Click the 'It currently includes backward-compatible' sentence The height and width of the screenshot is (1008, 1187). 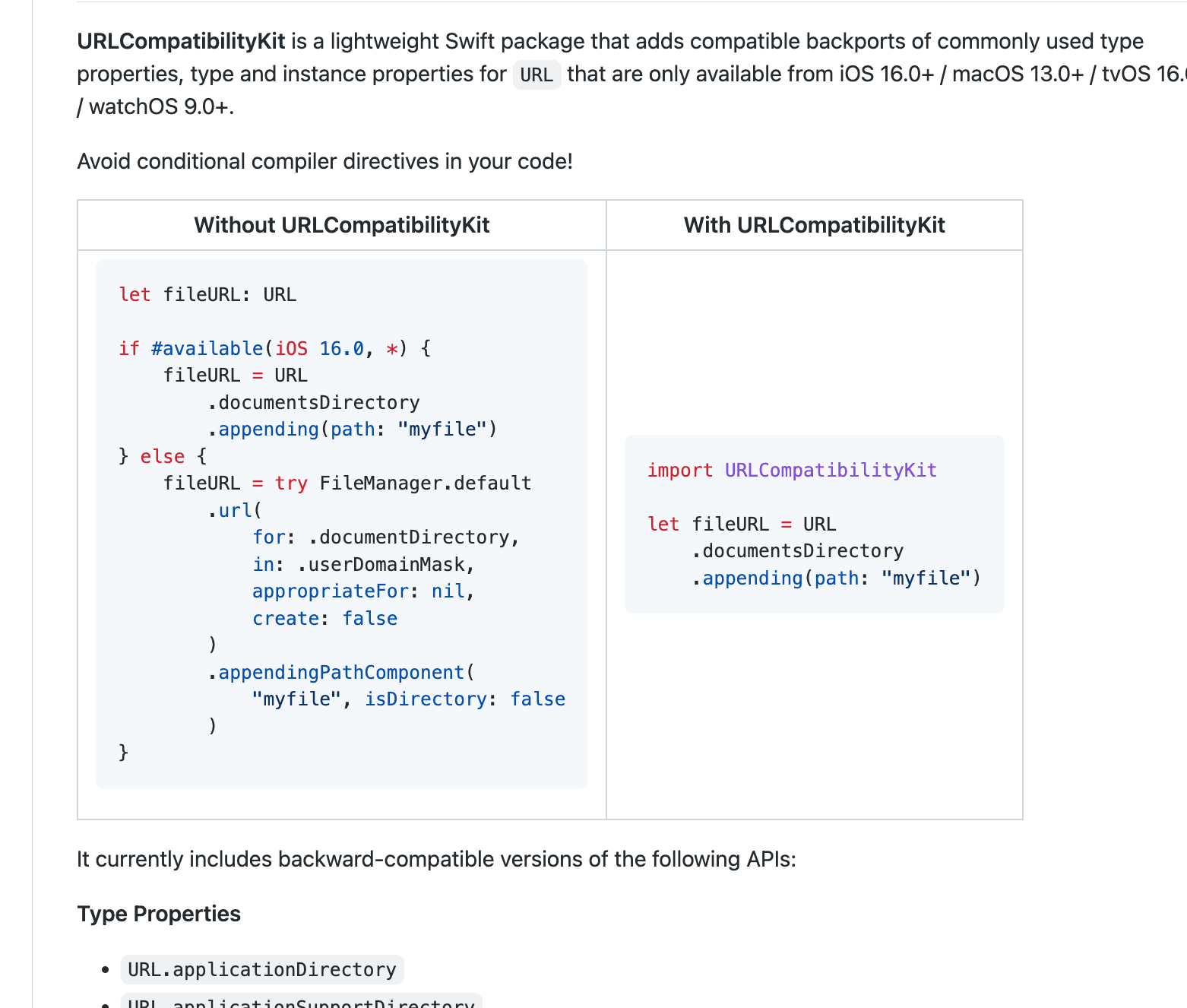coord(436,859)
